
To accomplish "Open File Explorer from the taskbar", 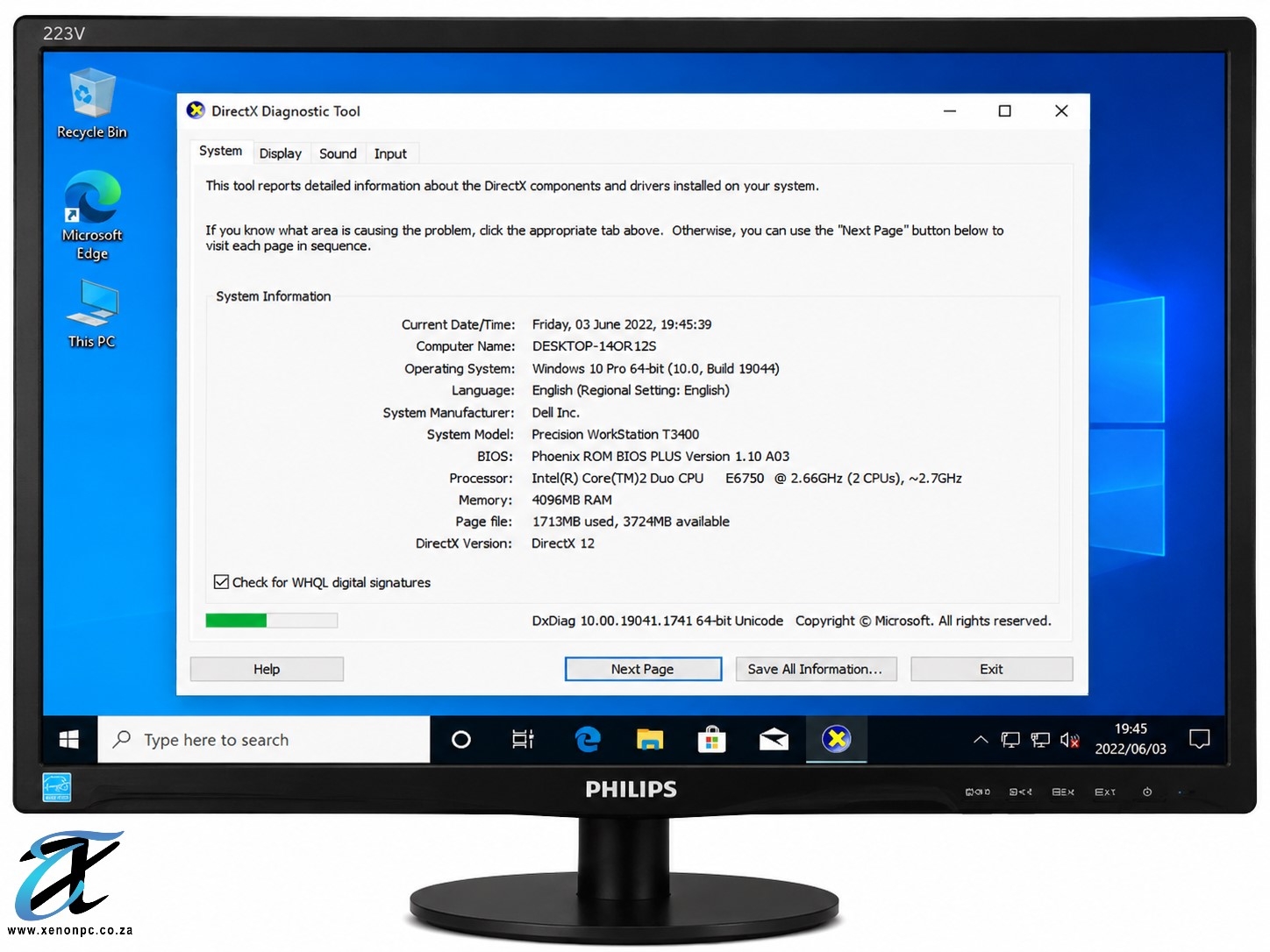I will tap(649, 740).
